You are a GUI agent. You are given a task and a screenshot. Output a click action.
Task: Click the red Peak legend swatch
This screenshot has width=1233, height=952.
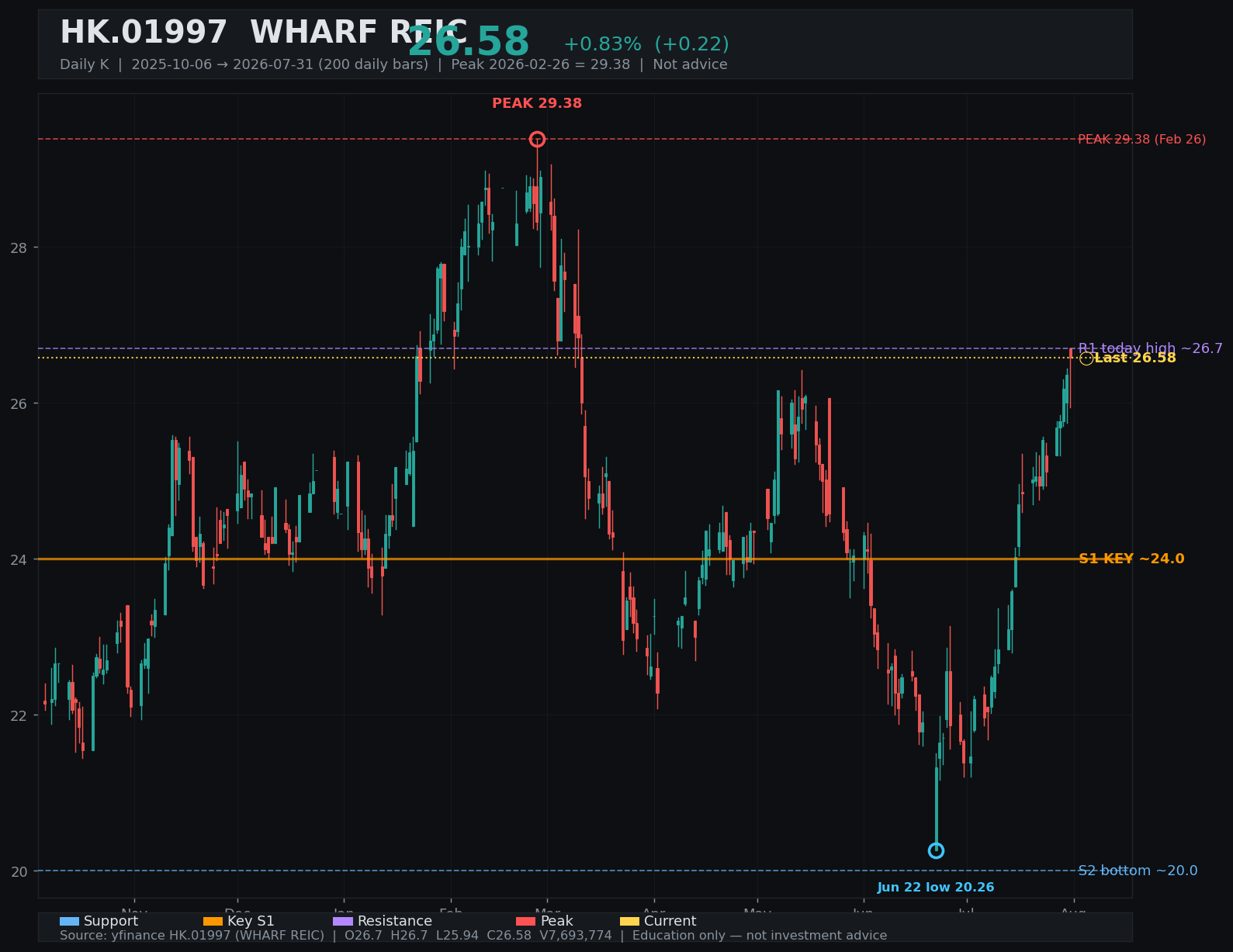(x=526, y=922)
